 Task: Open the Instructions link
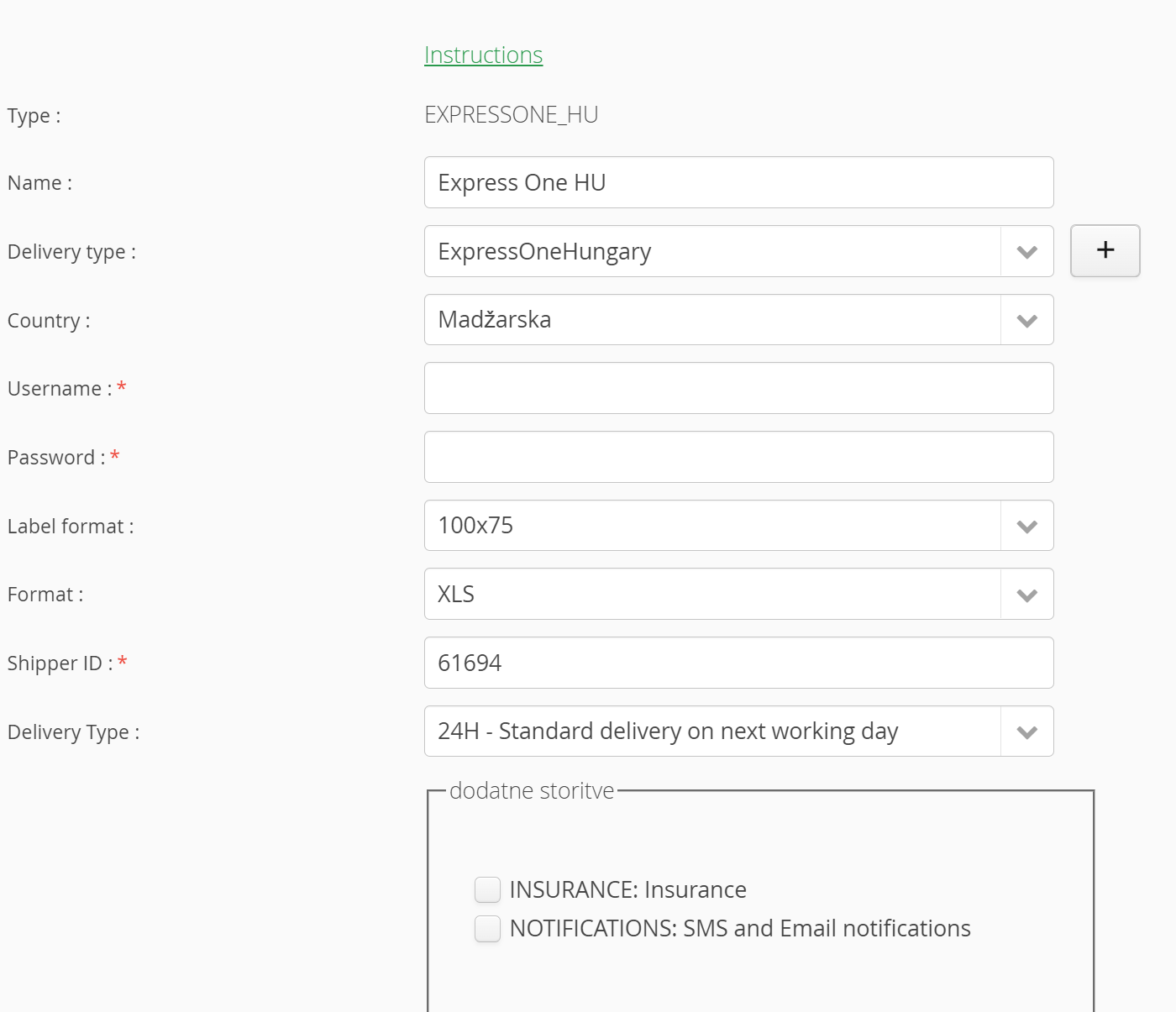(x=483, y=55)
